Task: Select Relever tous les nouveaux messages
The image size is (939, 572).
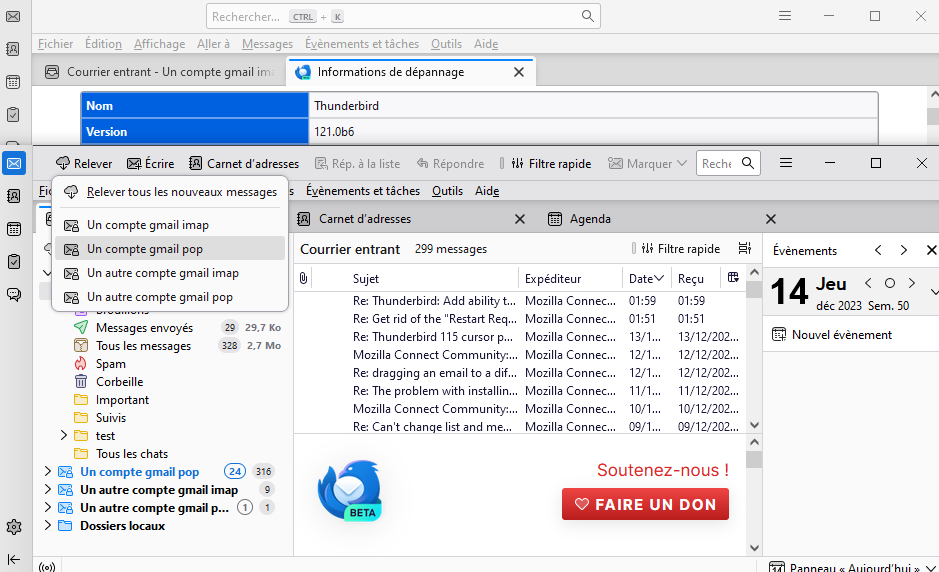Action: (x=170, y=192)
